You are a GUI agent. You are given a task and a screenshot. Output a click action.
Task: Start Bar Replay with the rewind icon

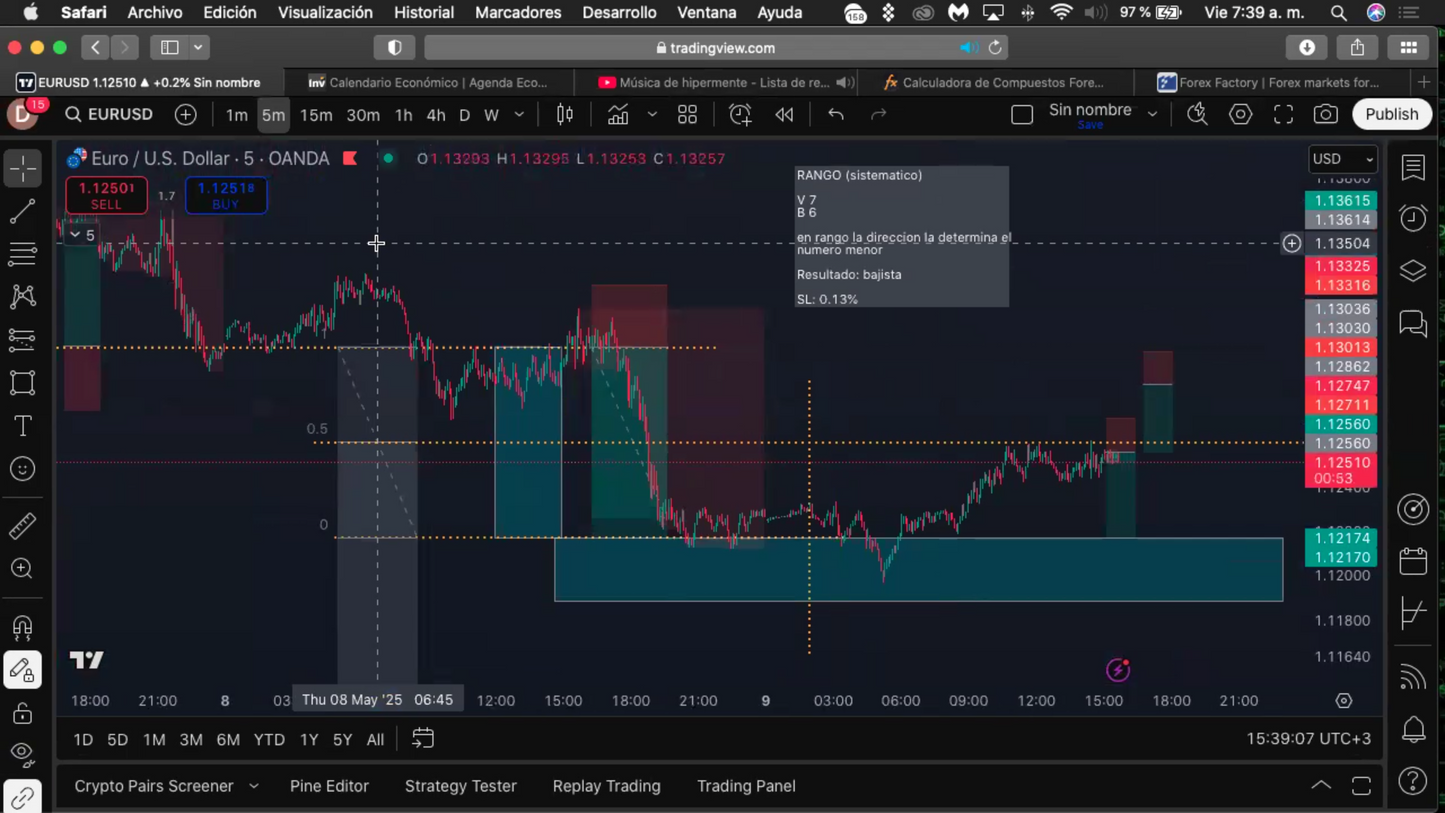tap(784, 114)
